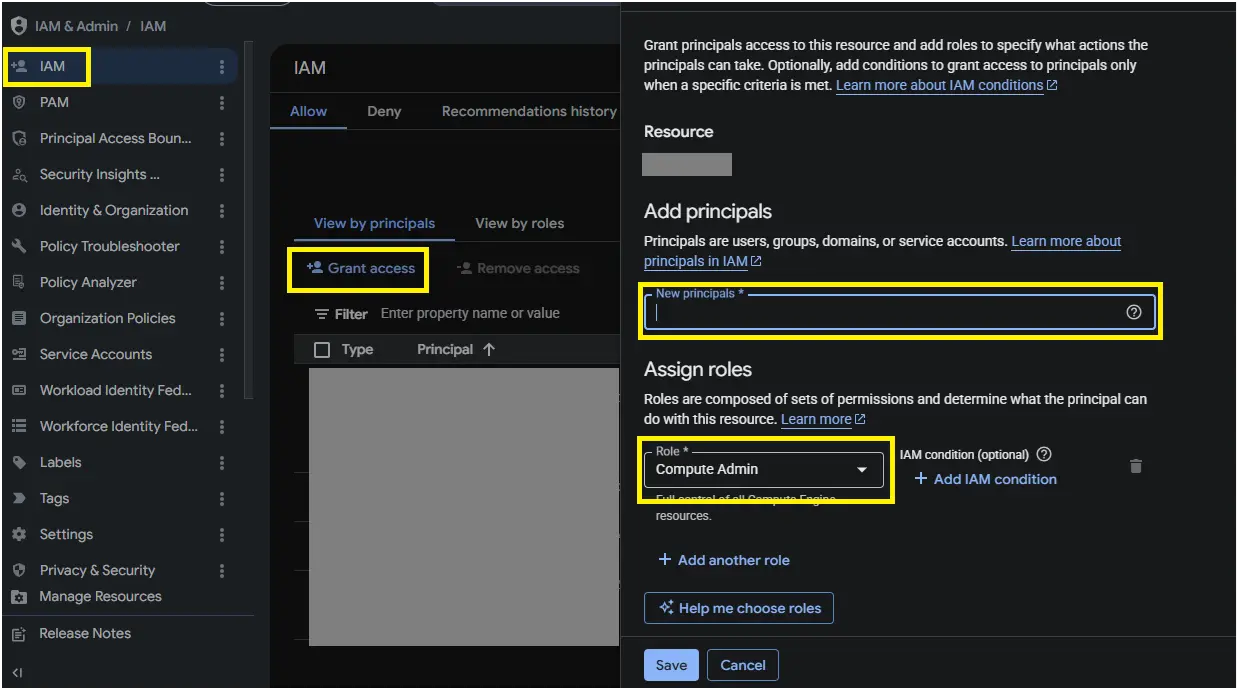This screenshot has width=1238, height=690.
Task: Click the Security Insights icon
Action: click(18, 174)
